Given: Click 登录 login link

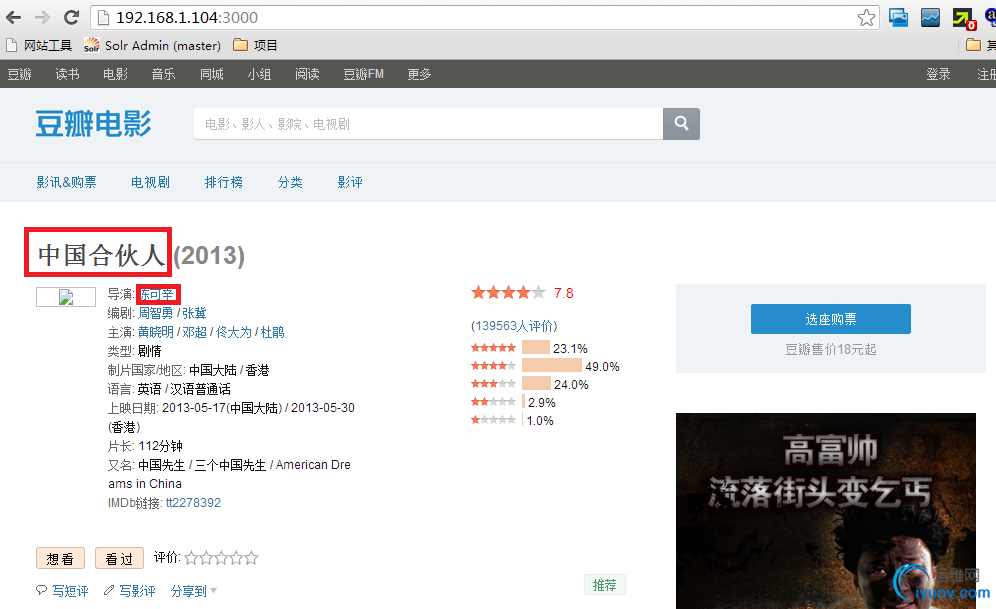Looking at the screenshot, I should tap(938, 74).
